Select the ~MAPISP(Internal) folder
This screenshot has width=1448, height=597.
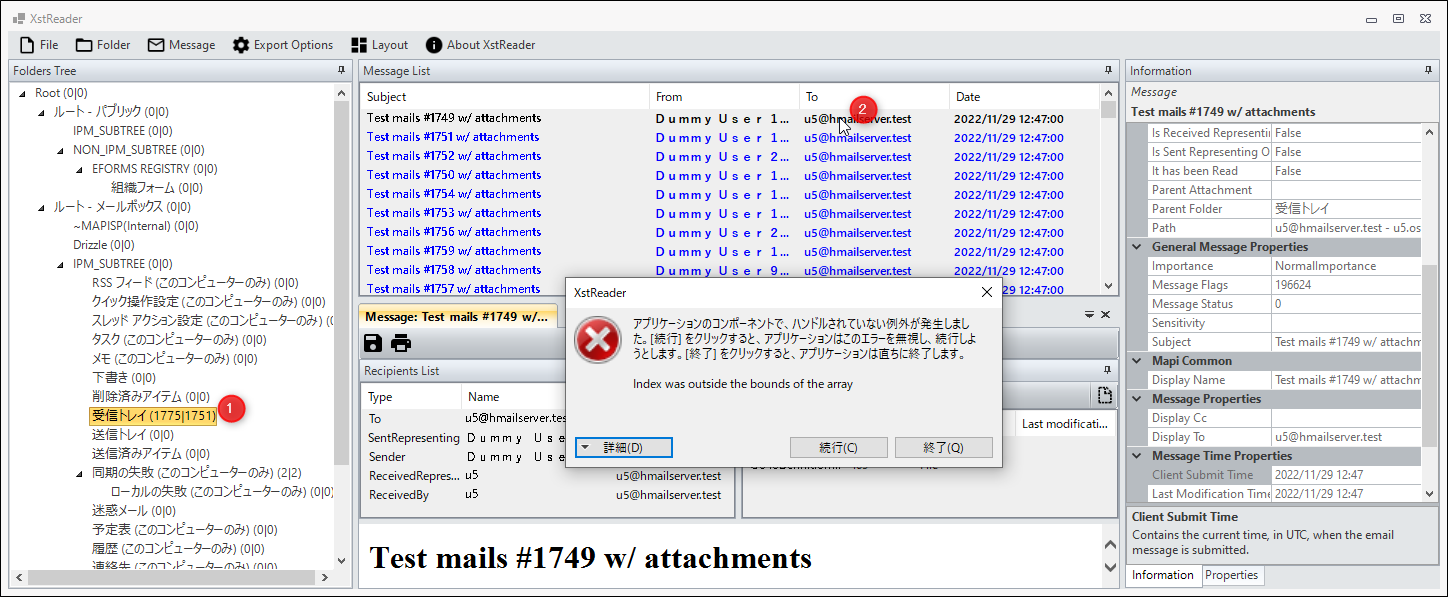point(135,226)
